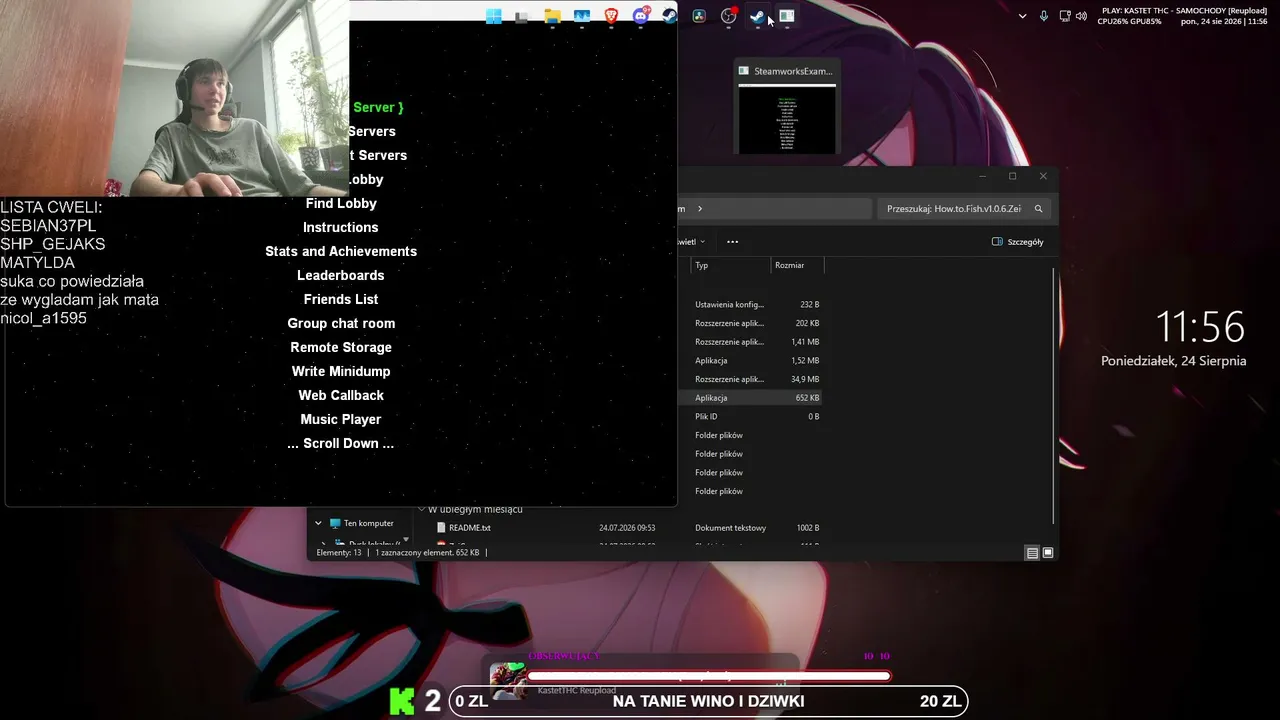Open the photo app icon beside File Explorer
Screen dimensions: 1280x720
click(582, 16)
